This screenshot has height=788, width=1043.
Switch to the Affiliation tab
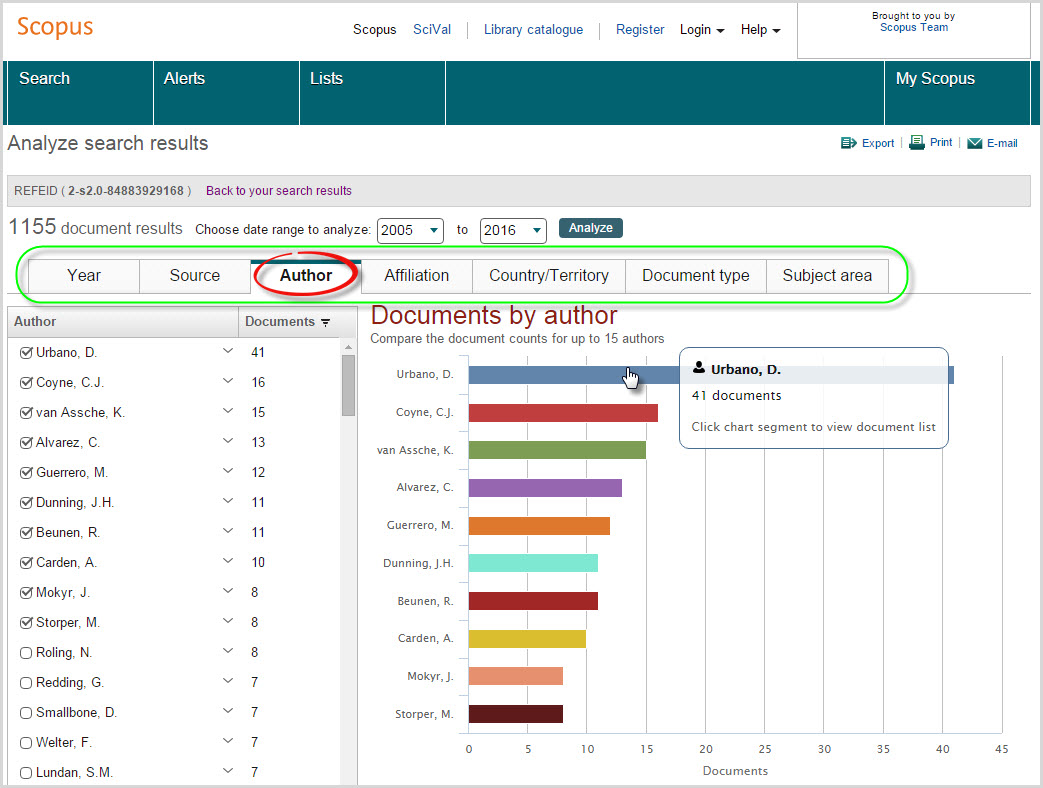416,276
